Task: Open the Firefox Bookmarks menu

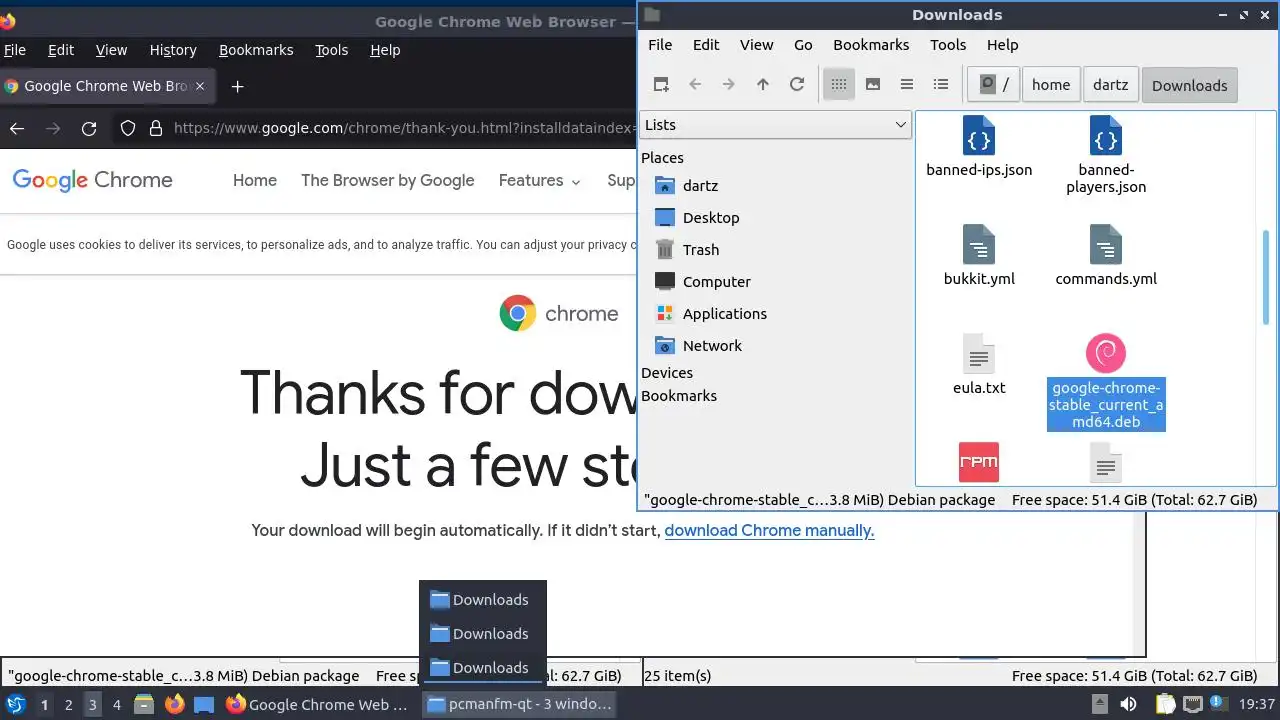Action: click(x=256, y=50)
